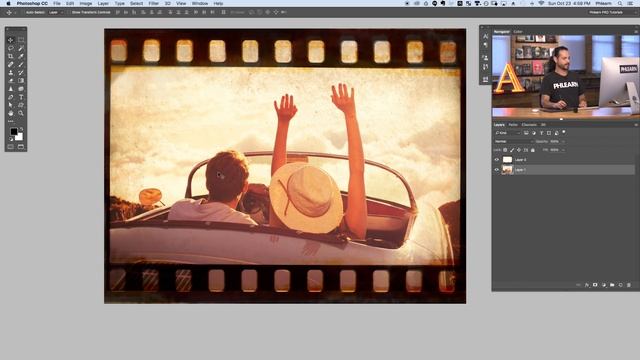Switch to the Channels tab
The width and height of the screenshot is (640, 360).
pos(529,124)
